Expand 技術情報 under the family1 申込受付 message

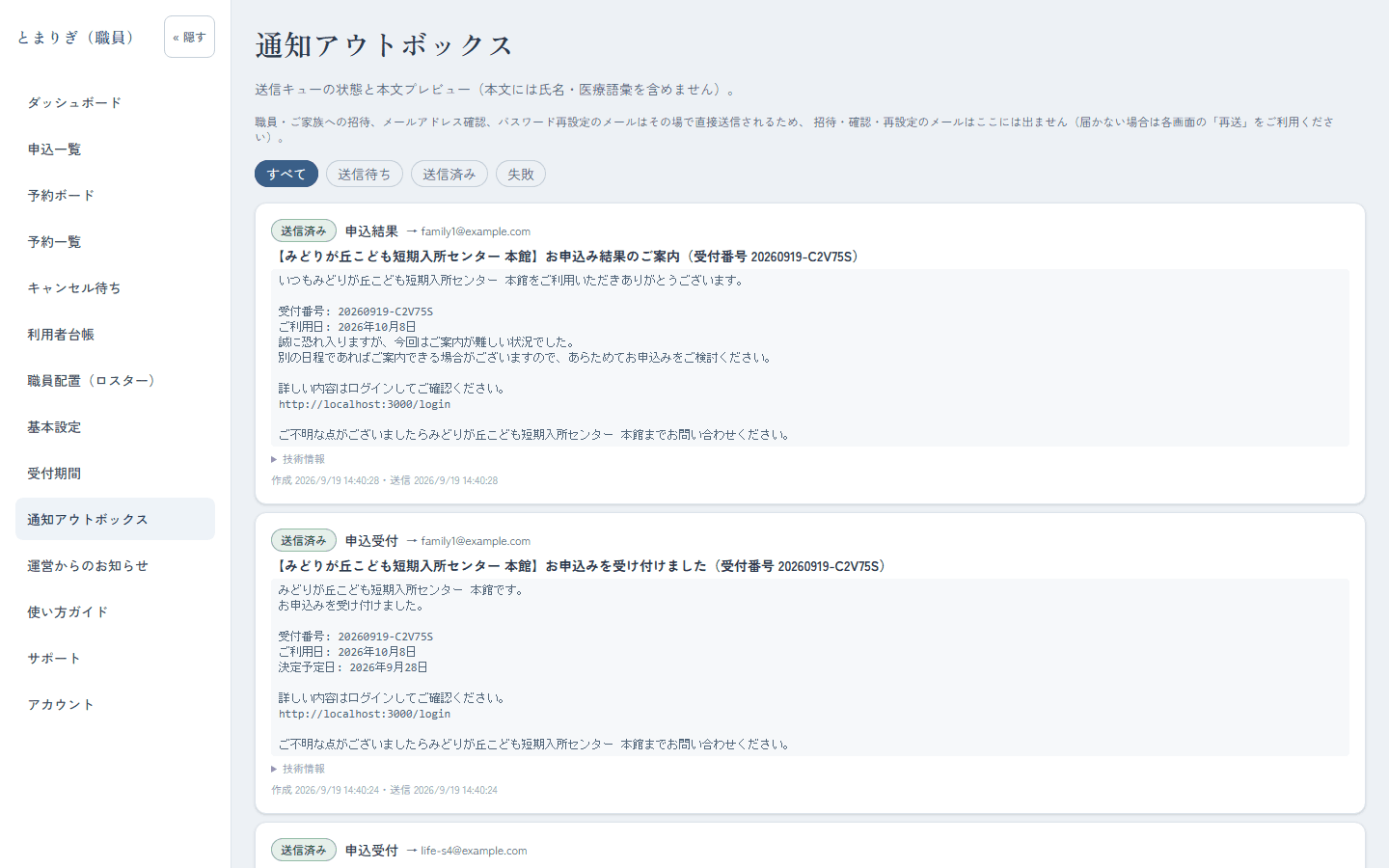298,769
